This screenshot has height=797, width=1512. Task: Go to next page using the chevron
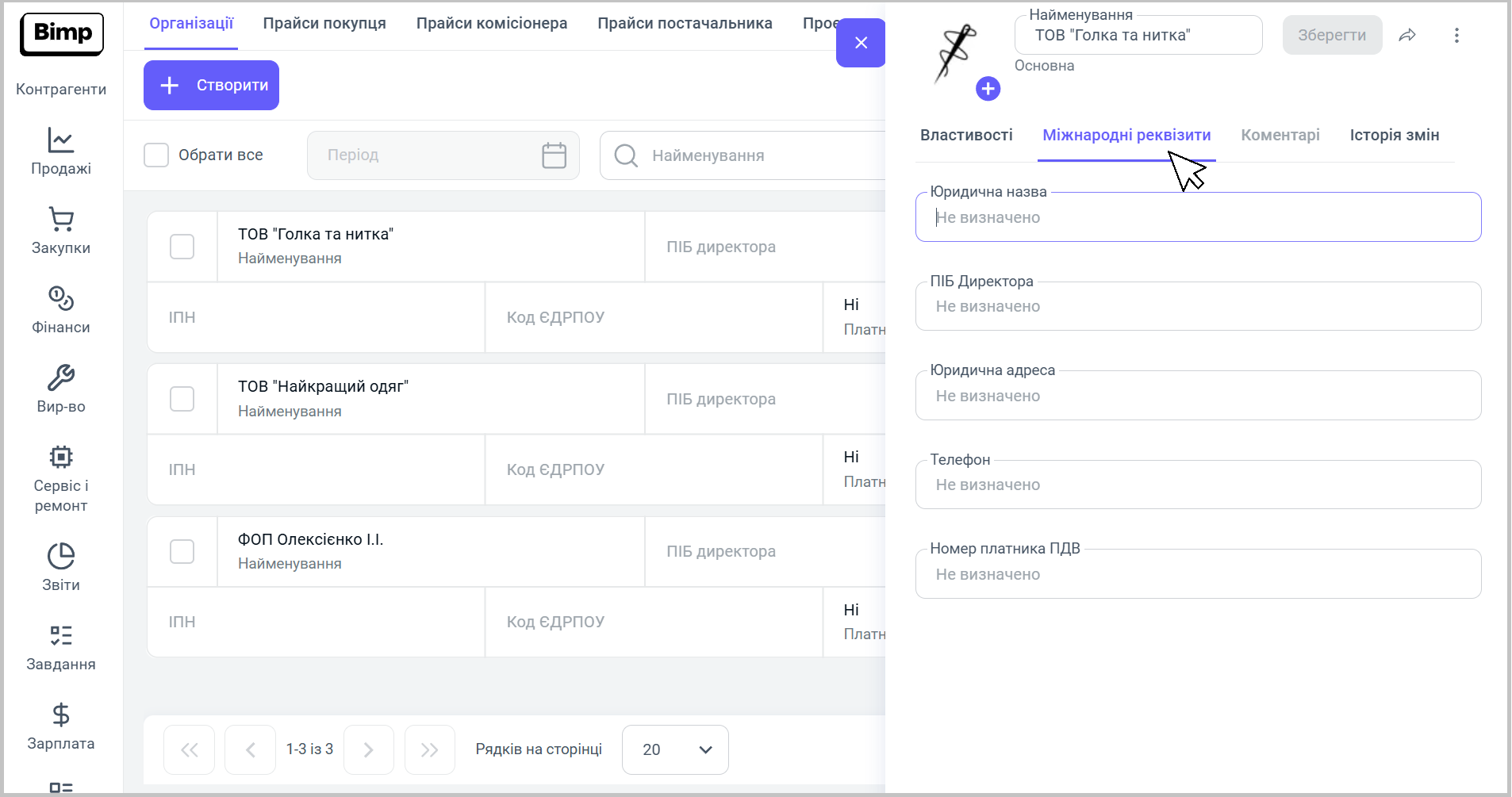pyautogui.click(x=368, y=749)
